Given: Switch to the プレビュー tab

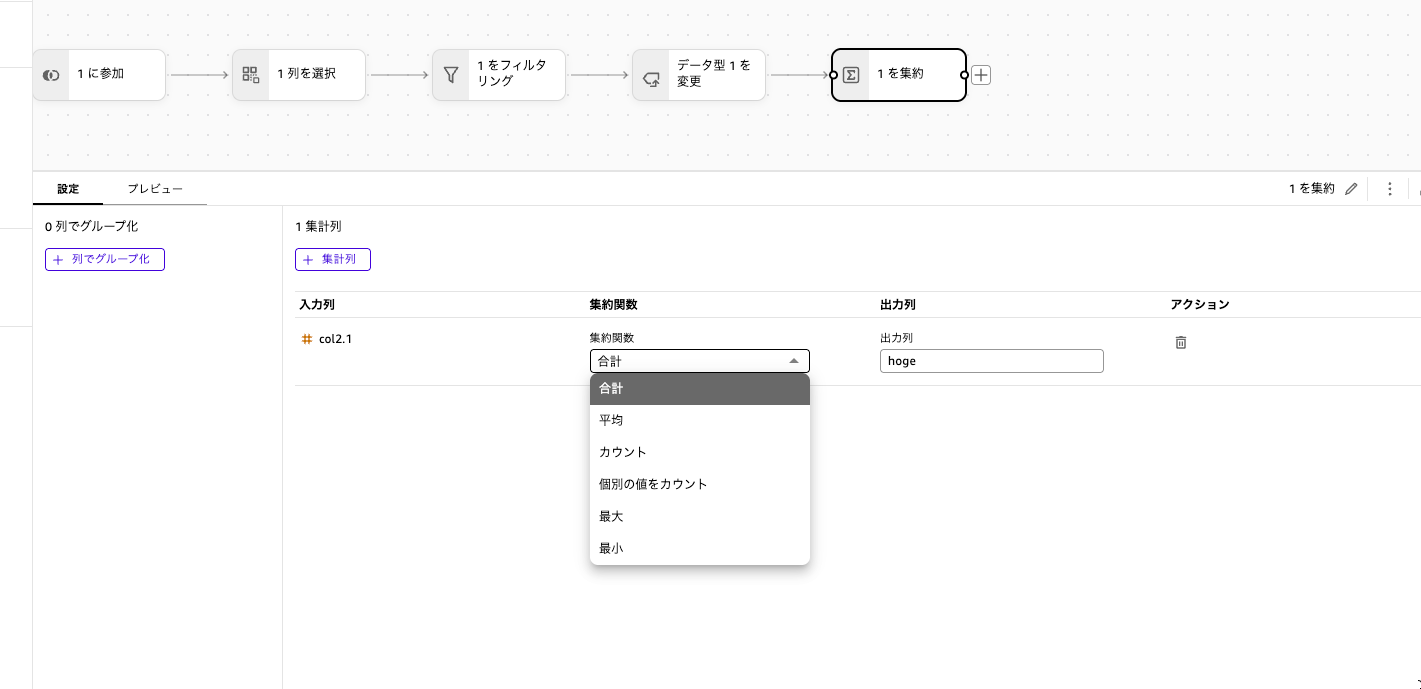Looking at the screenshot, I should point(155,189).
